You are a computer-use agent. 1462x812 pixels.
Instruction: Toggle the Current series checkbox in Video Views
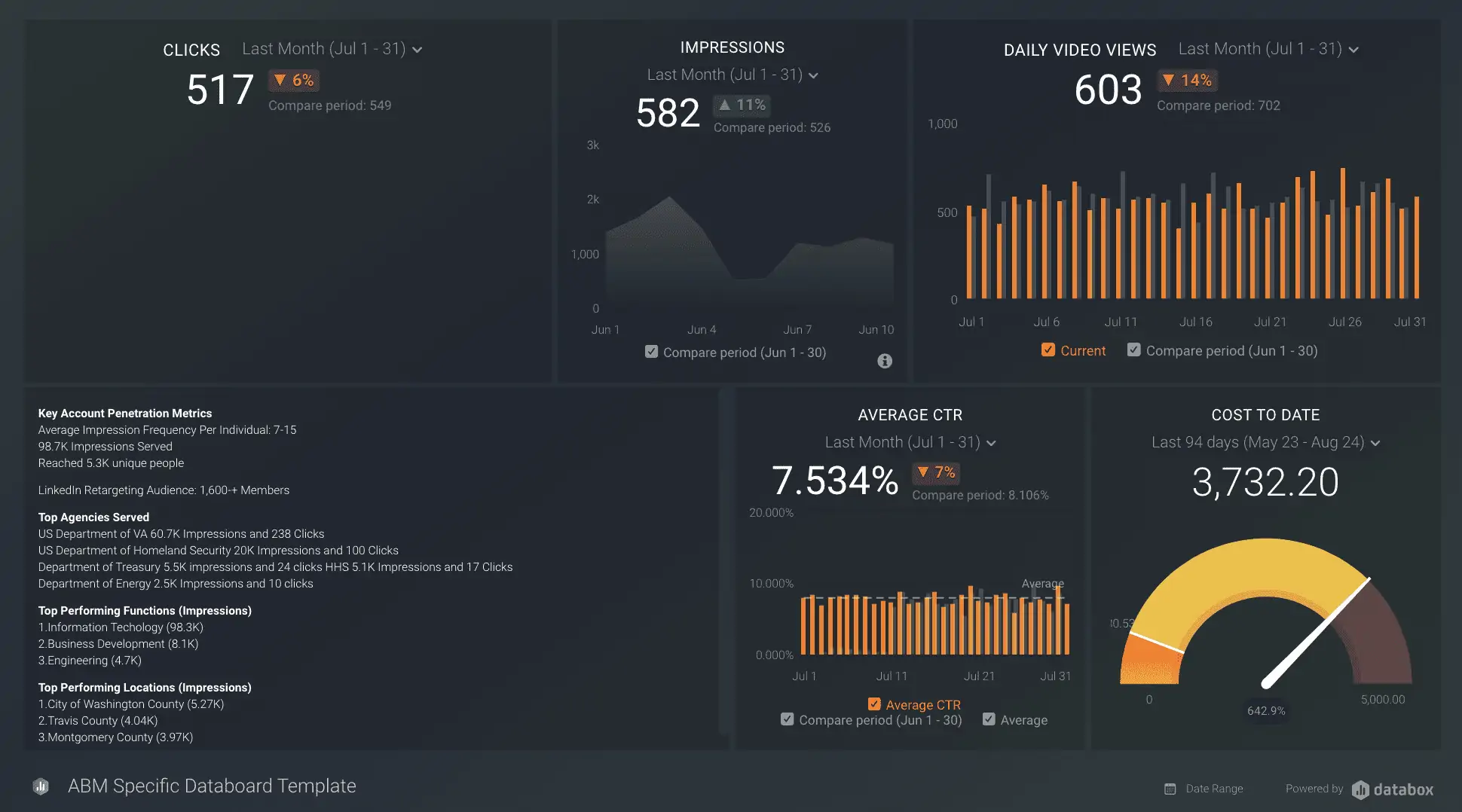coord(1048,350)
